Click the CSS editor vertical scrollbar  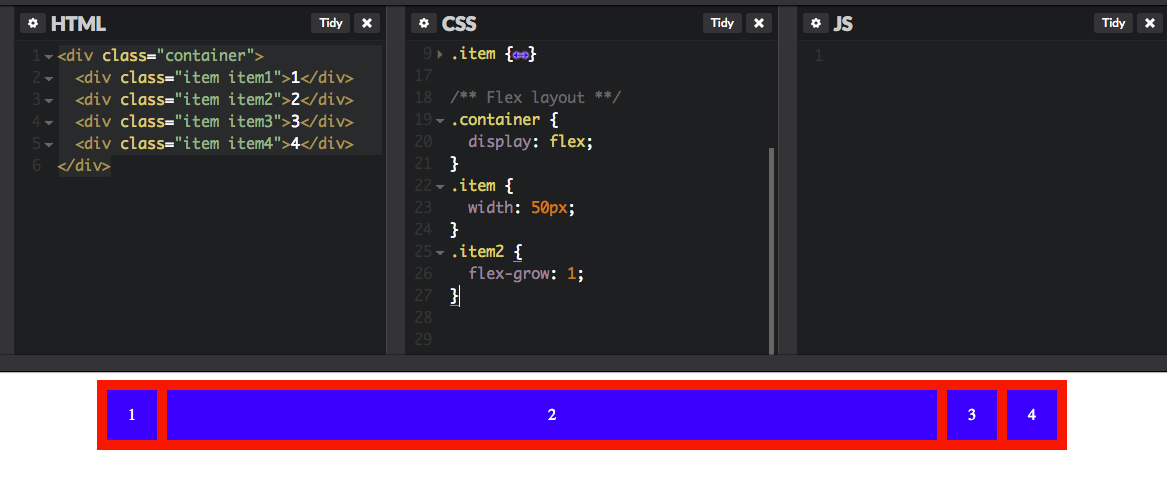[x=771, y=251]
